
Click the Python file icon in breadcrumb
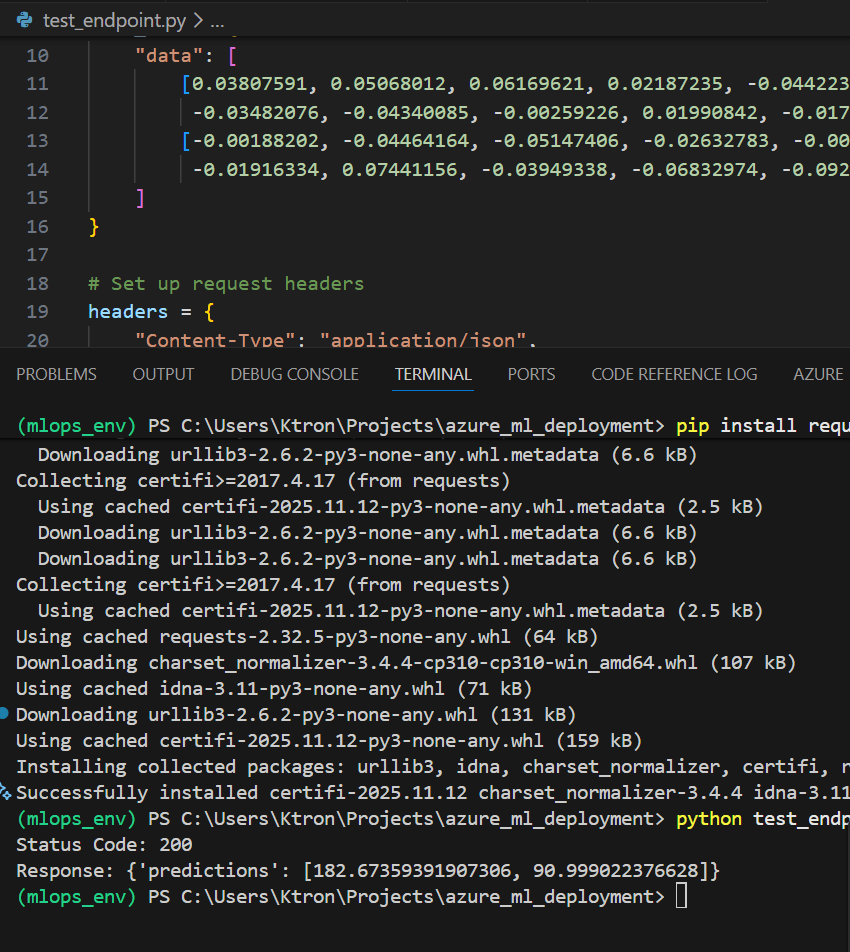(x=24, y=20)
